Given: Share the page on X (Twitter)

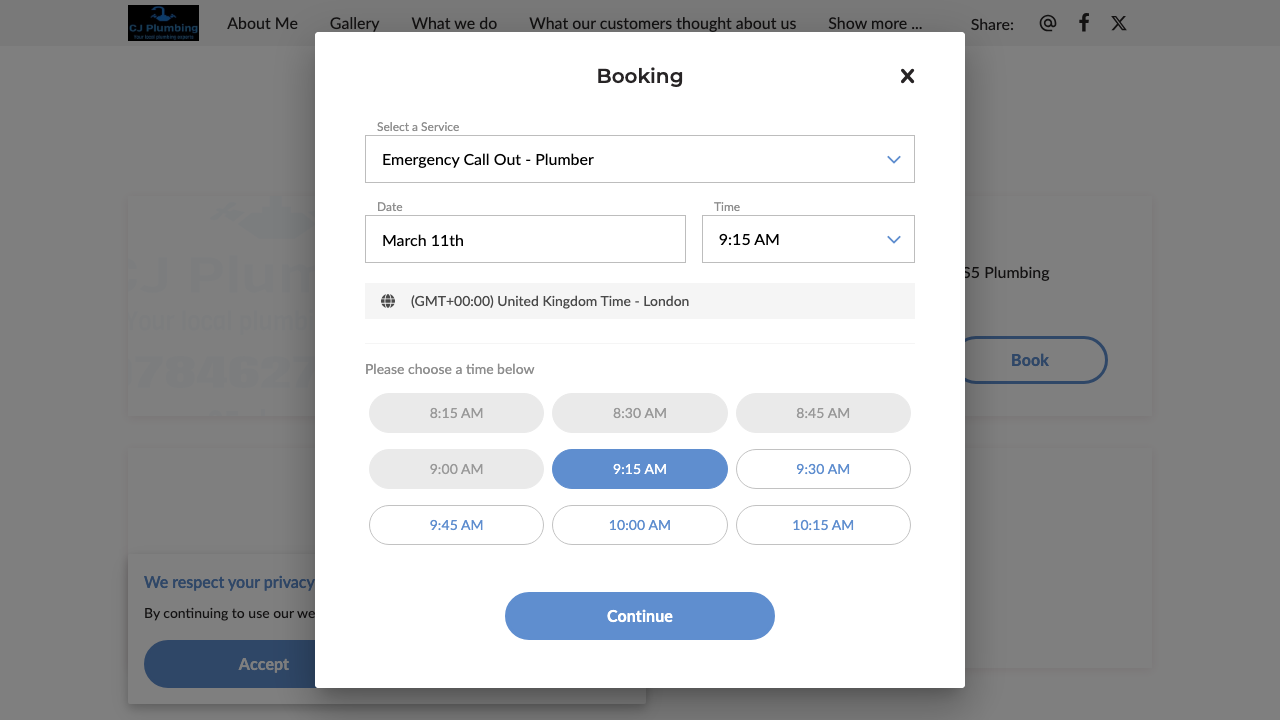Looking at the screenshot, I should click(1119, 23).
